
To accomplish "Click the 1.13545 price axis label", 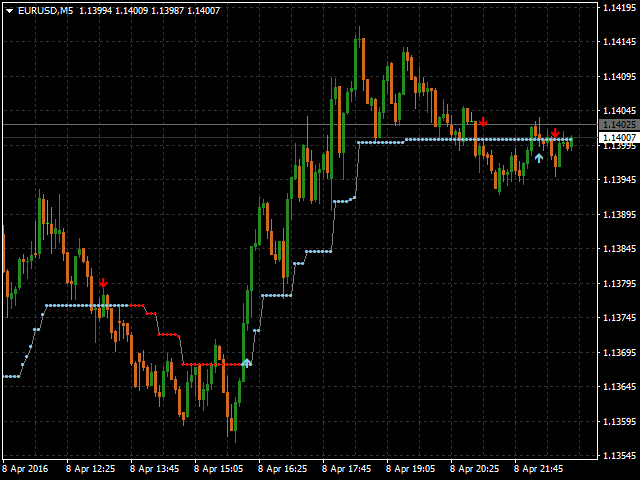I will pyautogui.click(x=619, y=456).
